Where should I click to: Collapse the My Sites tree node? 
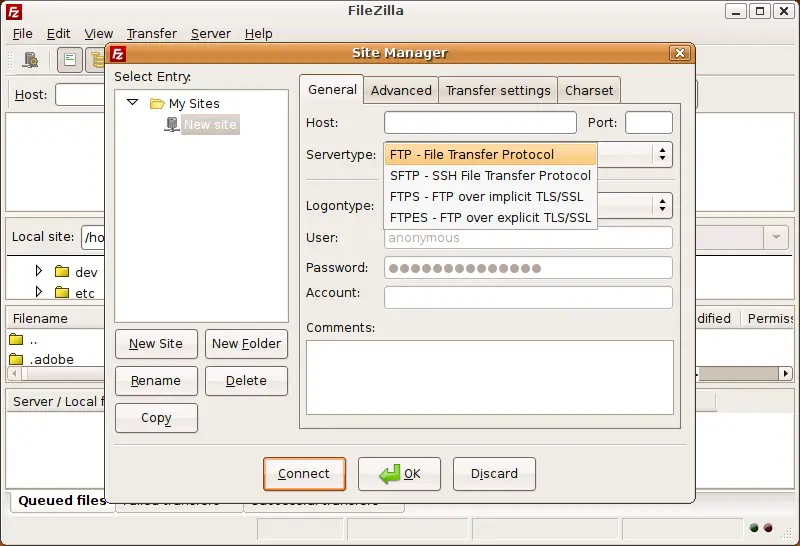click(x=133, y=102)
